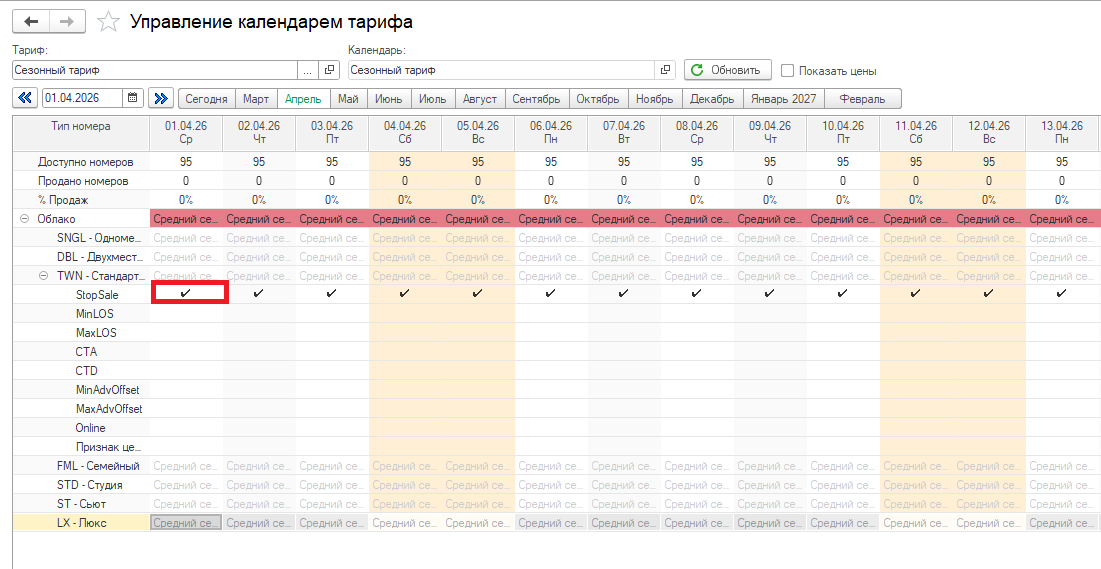
Task: Switch to the Октябрь month
Action: [598, 99]
